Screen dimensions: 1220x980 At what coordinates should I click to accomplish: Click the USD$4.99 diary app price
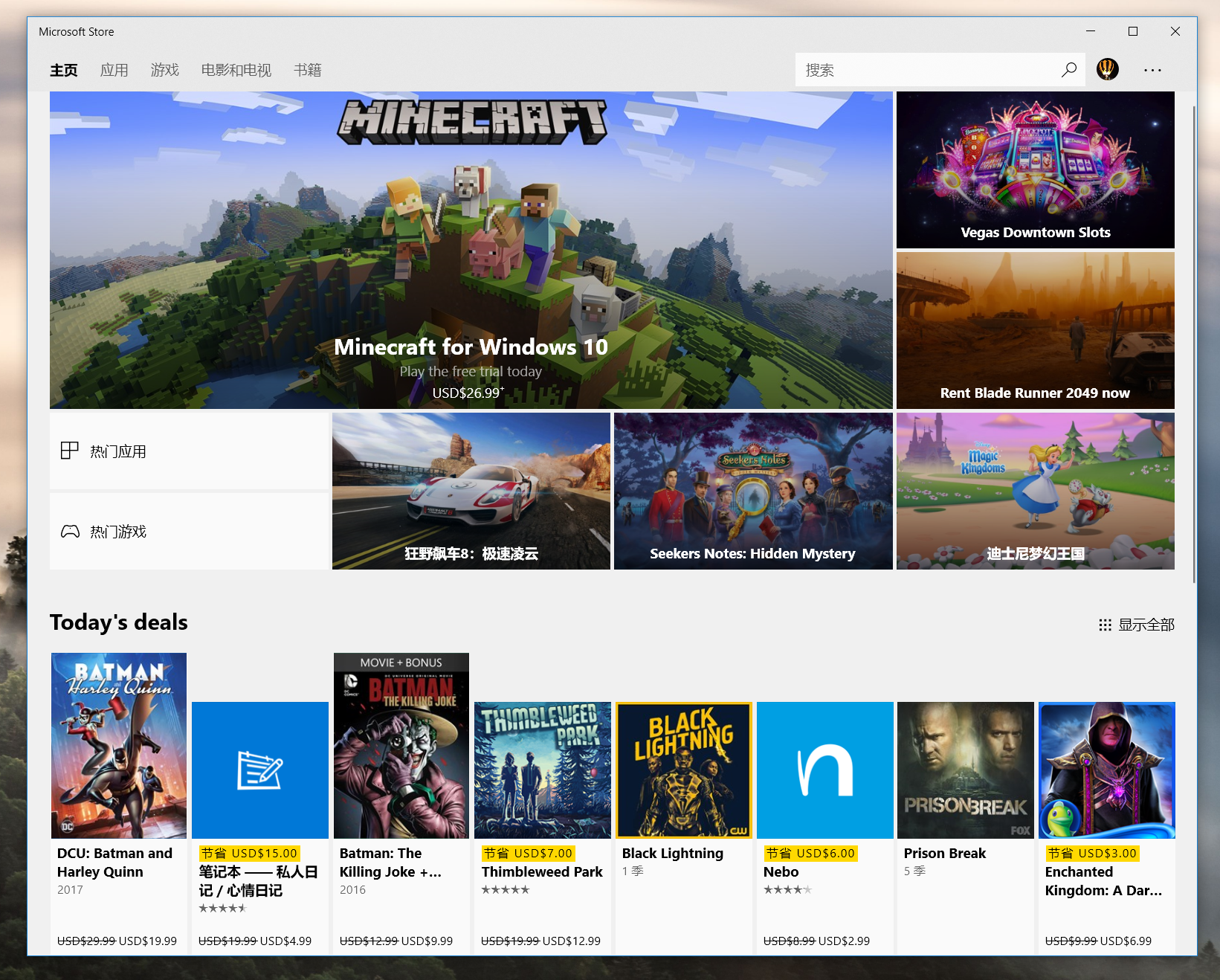[x=285, y=941]
